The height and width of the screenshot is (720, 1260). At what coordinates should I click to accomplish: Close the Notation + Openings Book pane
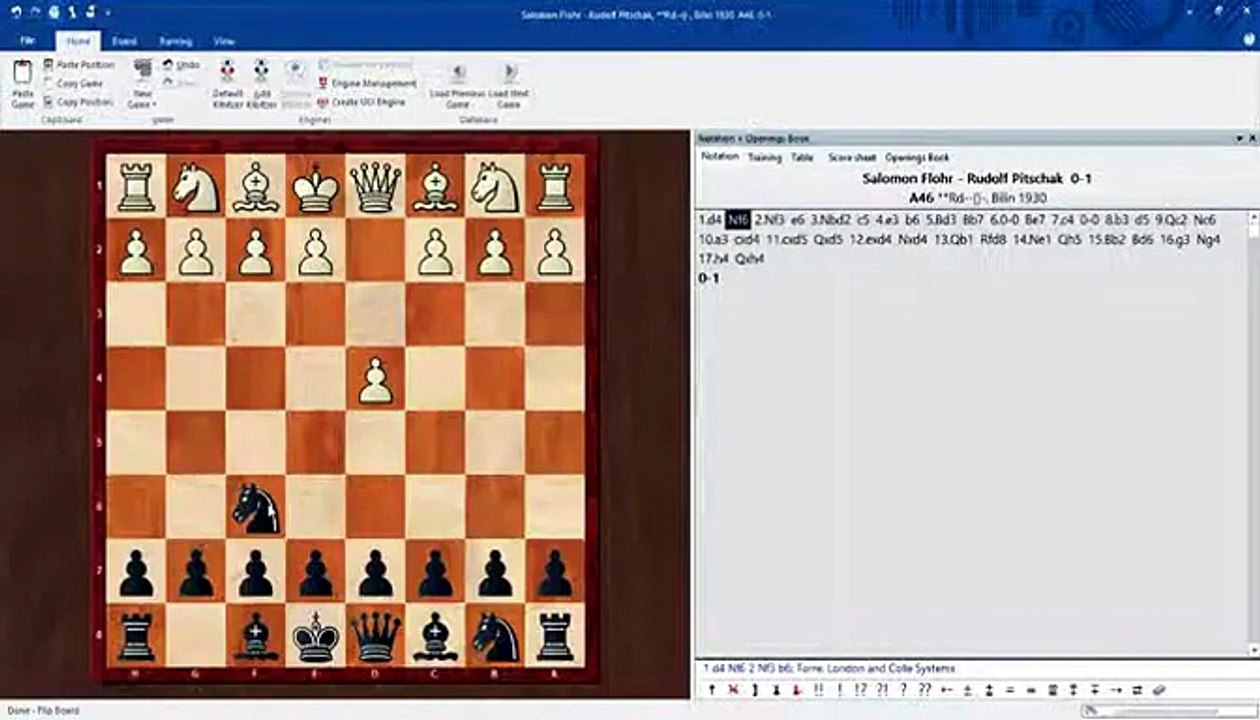pyautogui.click(x=1252, y=138)
